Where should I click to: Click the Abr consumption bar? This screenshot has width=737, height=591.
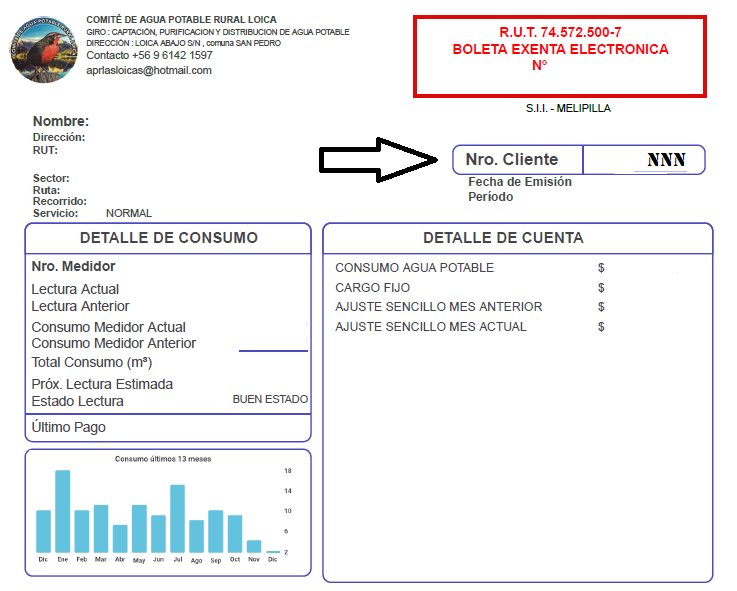pyautogui.click(x=120, y=538)
